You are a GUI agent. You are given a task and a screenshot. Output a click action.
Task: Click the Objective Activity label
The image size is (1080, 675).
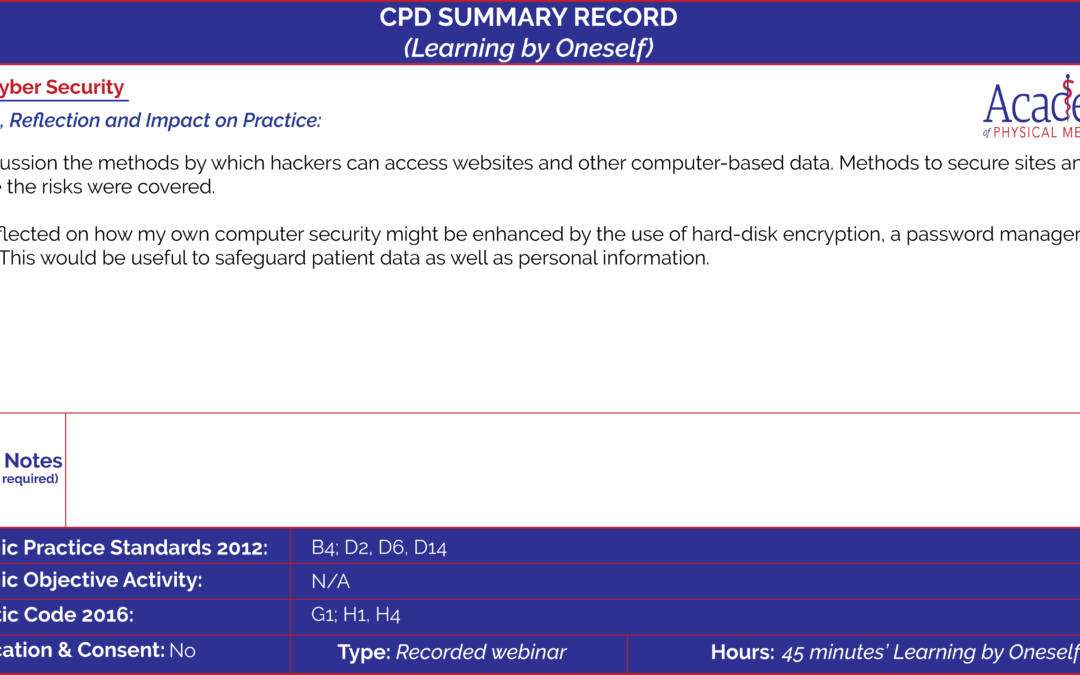pos(101,581)
